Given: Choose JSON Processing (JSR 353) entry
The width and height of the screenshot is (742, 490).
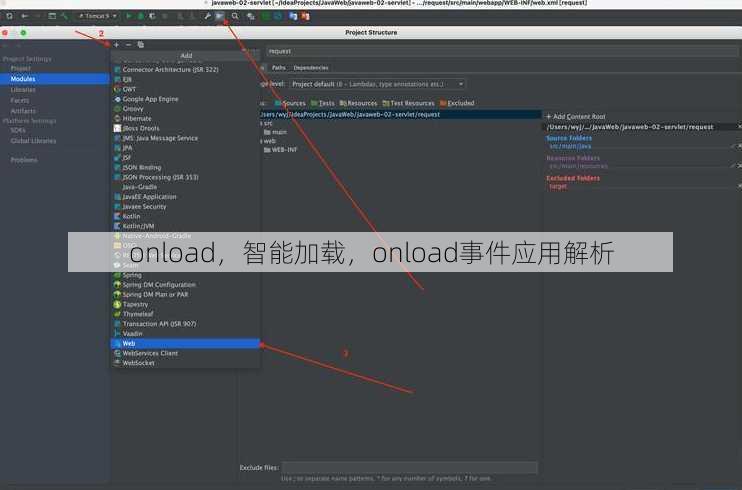Looking at the screenshot, I should click(186, 177).
